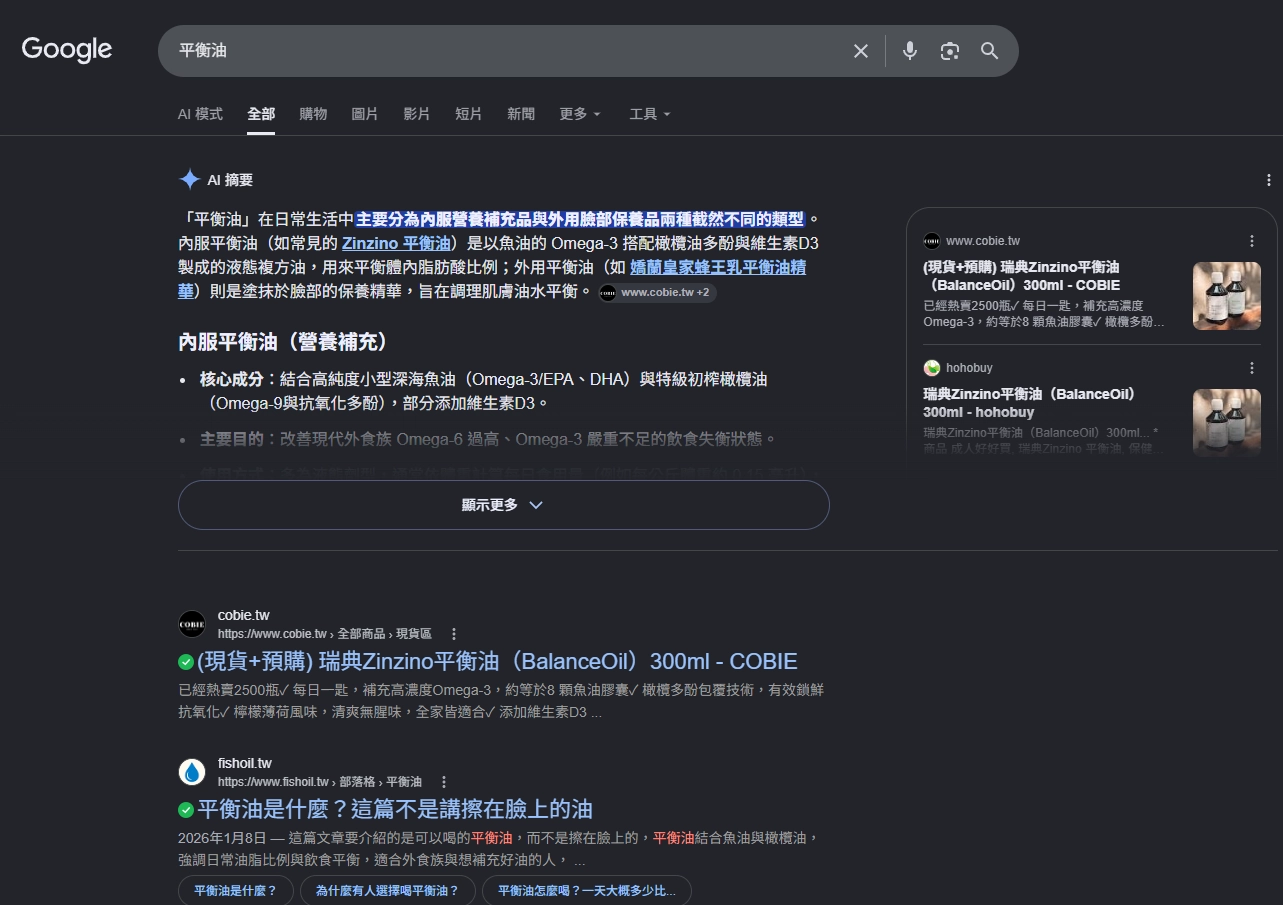
Task: Open three-dot menu beside cobie.tw result URL
Action: pos(454,634)
